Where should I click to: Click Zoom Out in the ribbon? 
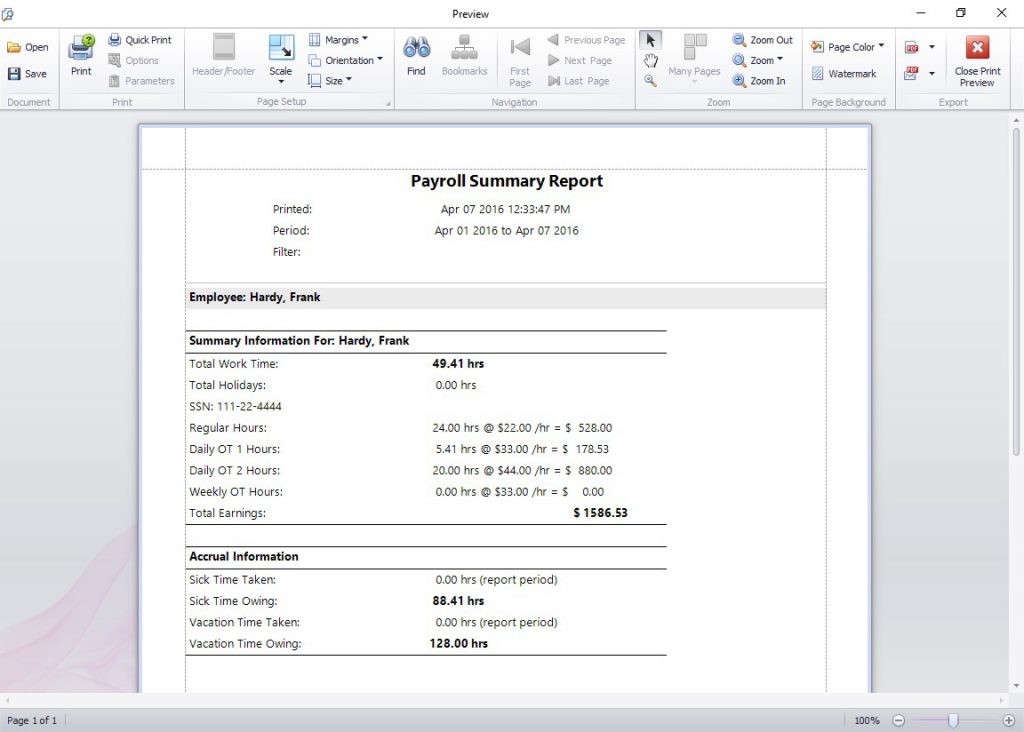(762, 40)
